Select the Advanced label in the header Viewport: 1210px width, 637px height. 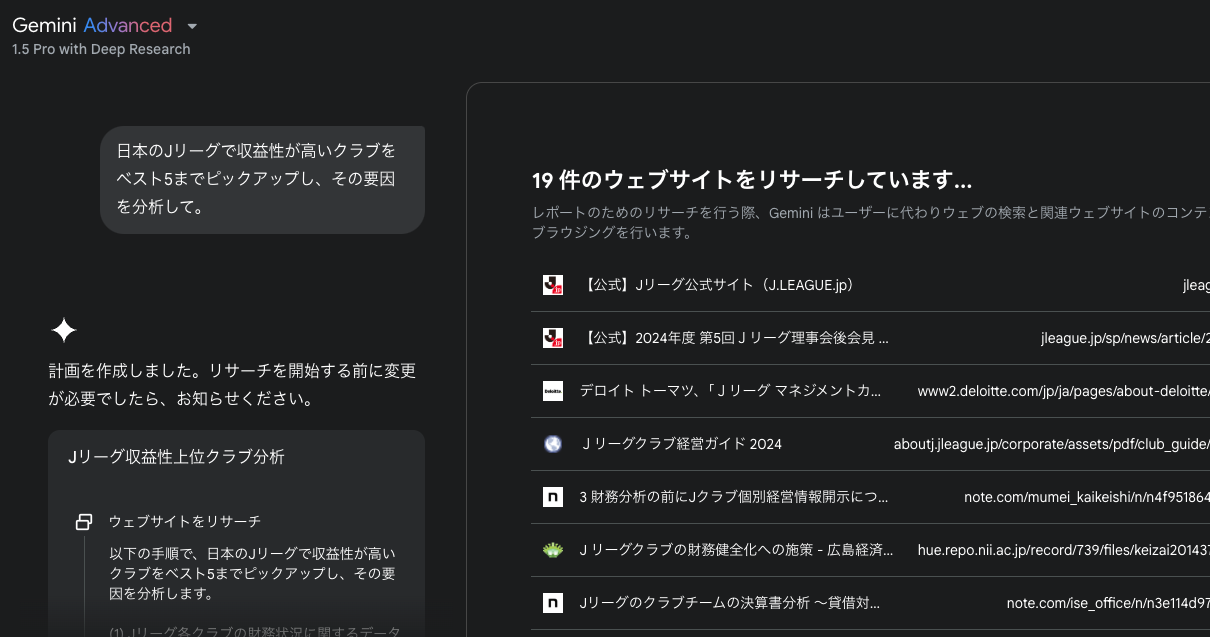128,25
